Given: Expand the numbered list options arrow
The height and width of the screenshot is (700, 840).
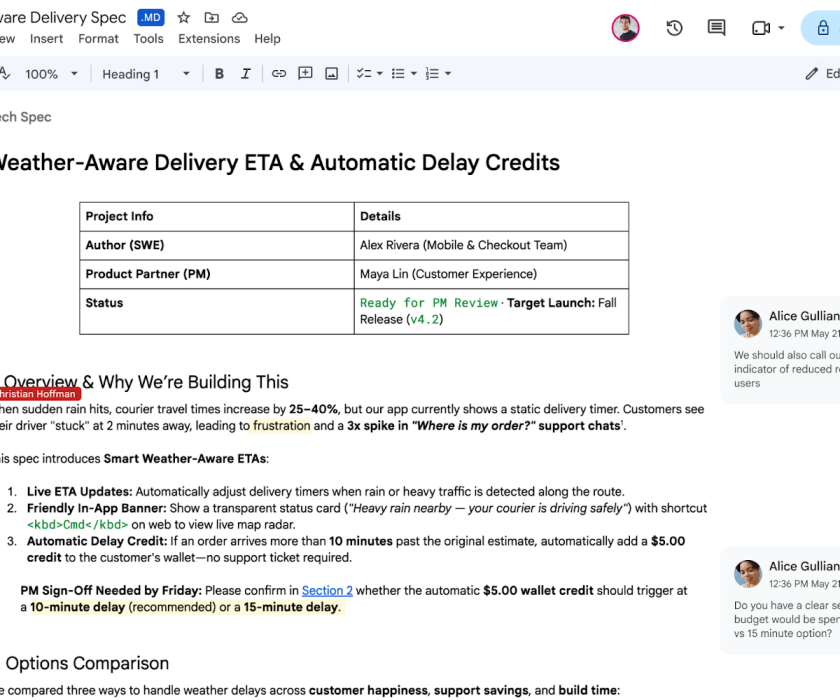Looking at the screenshot, I should pyautogui.click(x=448, y=73).
